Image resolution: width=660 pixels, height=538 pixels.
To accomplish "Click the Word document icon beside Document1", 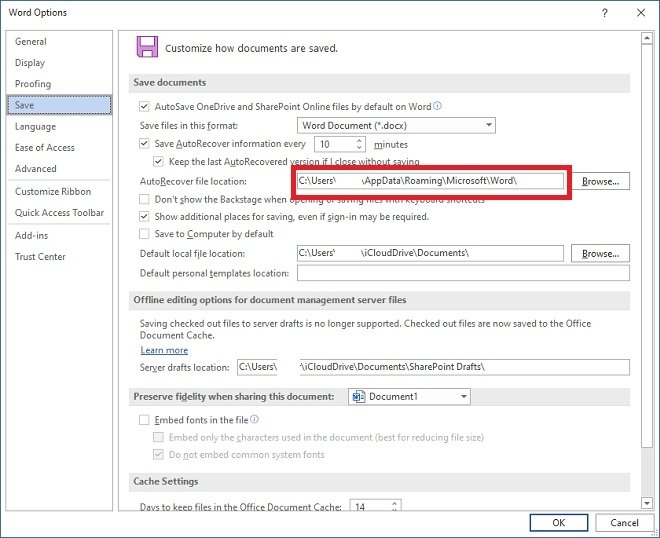I will 359,397.
